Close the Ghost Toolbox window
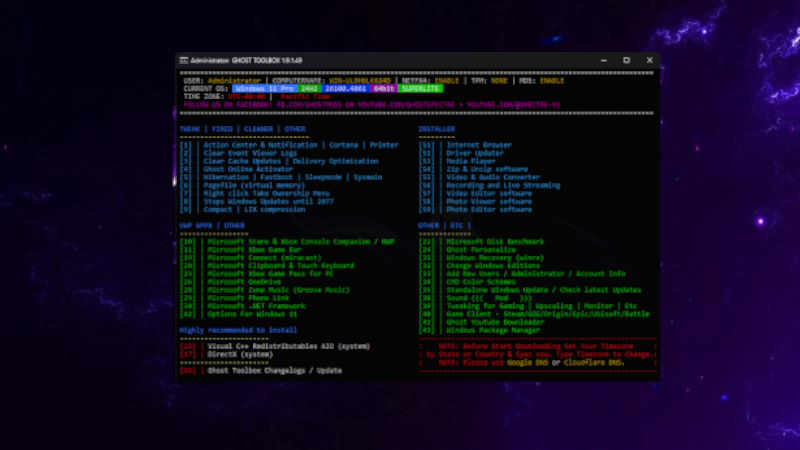This screenshot has height=450, width=800. pos(649,60)
